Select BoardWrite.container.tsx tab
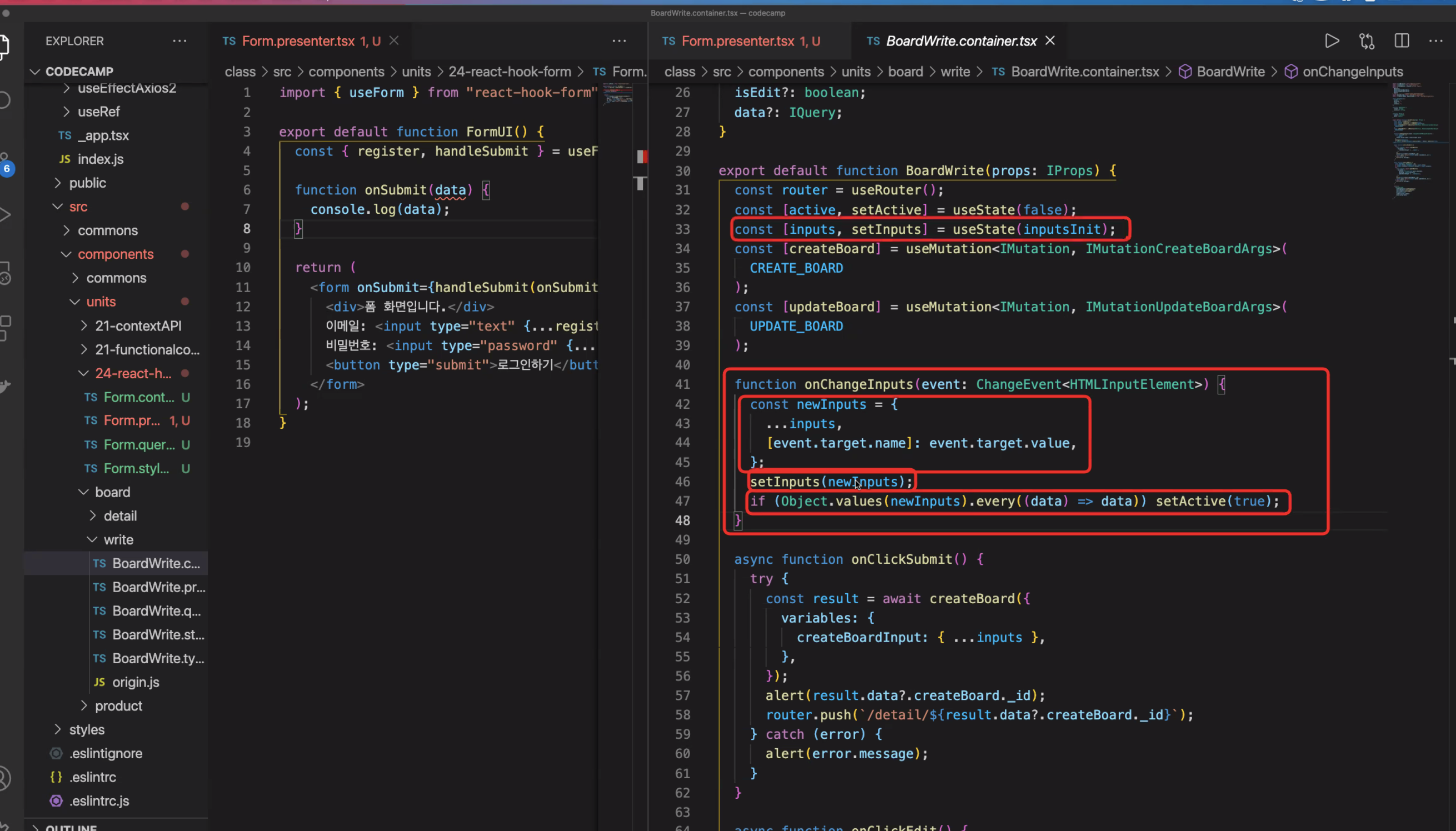 [x=960, y=41]
